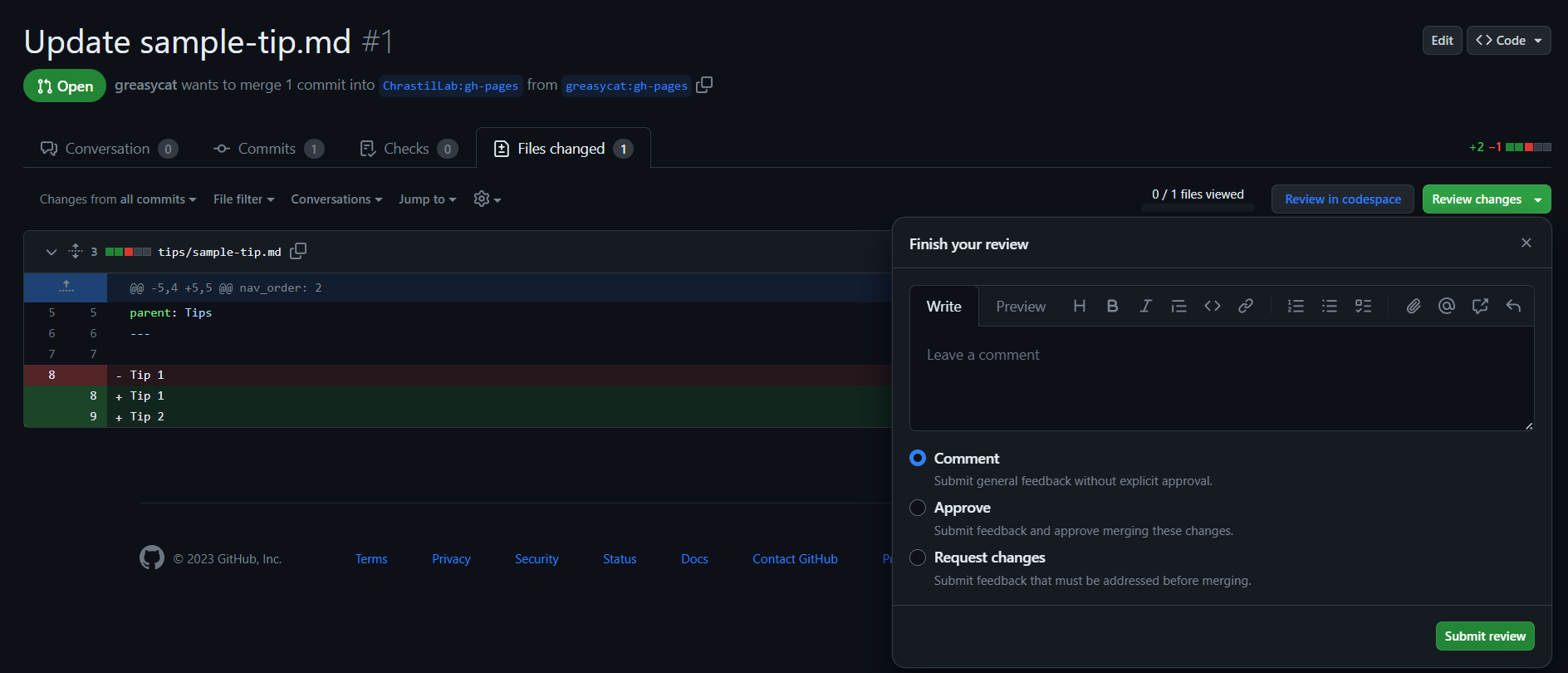Open the Jump to dropdown
Viewport: 1568px width, 673px height.
(x=427, y=199)
